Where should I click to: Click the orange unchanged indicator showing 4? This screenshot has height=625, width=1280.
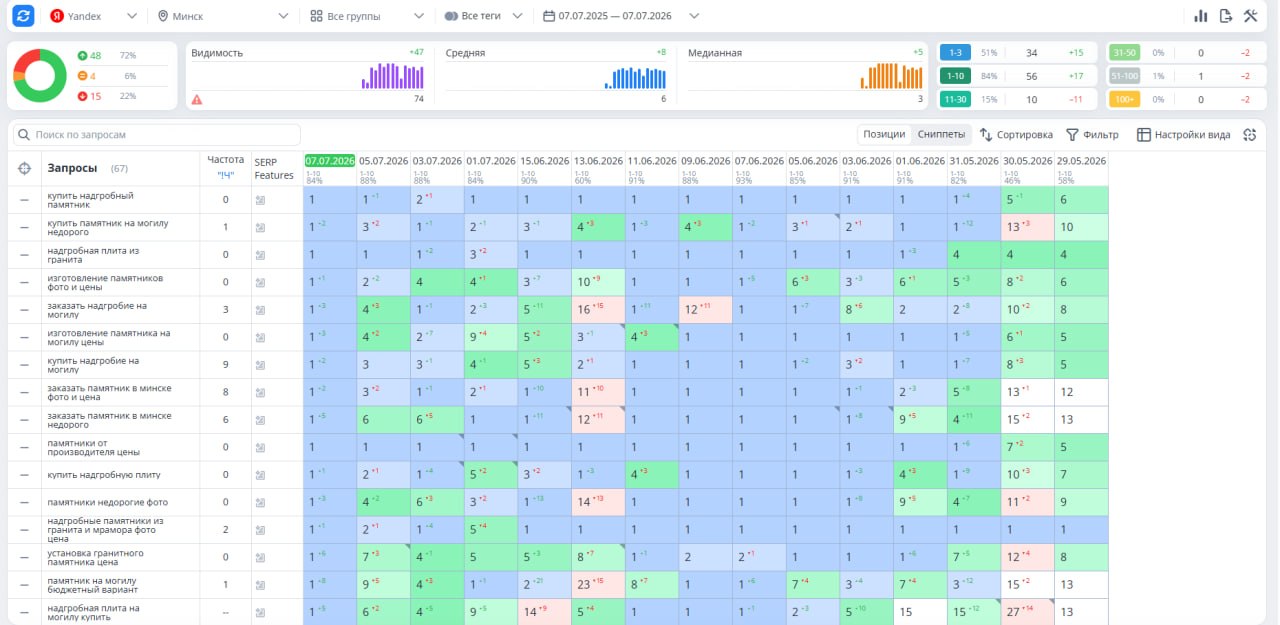(86, 76)
